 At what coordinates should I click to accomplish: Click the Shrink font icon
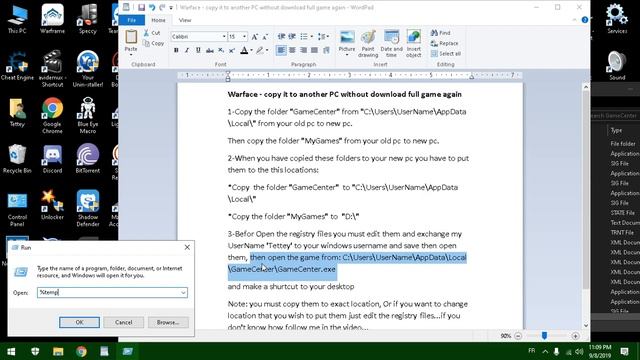pyautogui.click(x=265, y=37)
